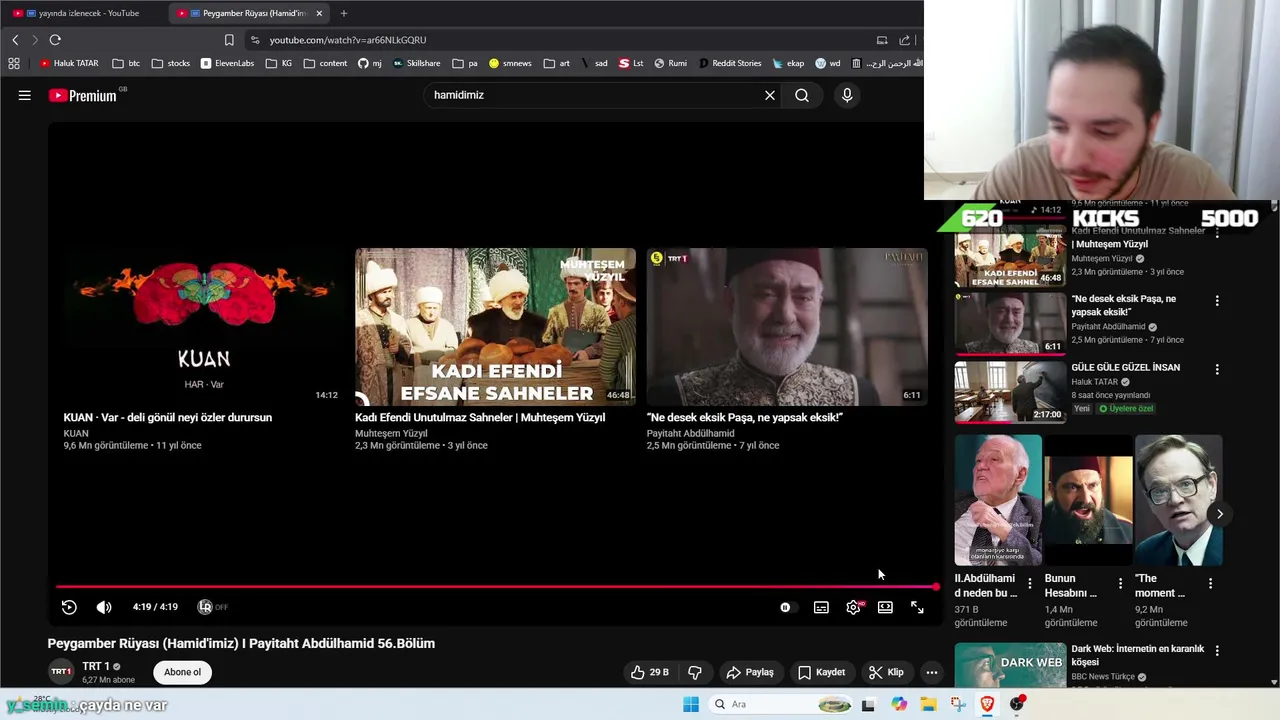Open options for 'Ne desek eksik Paşa' sidebar video
This screenshot has height=720, width=1280.
pos(1217,300)
